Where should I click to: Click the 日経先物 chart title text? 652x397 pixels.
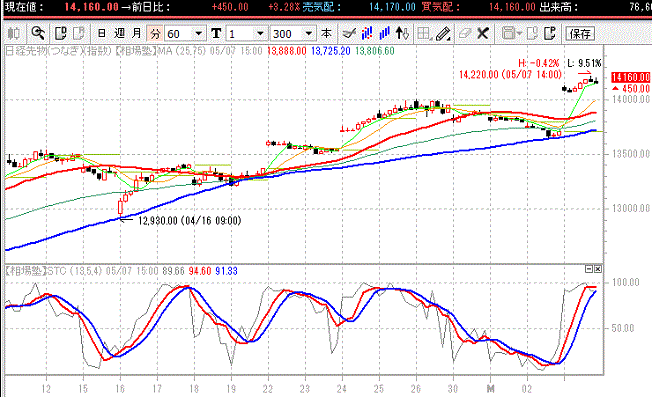tap(26, 51)
